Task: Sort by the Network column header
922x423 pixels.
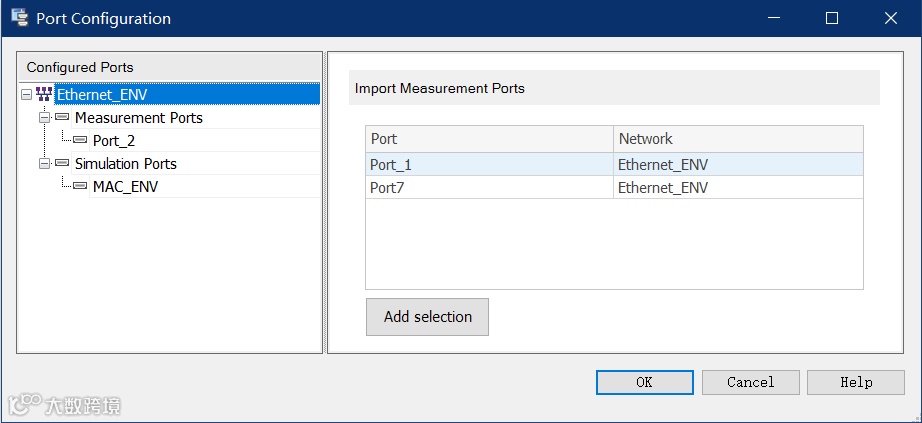Action: [x=737, y=139]
